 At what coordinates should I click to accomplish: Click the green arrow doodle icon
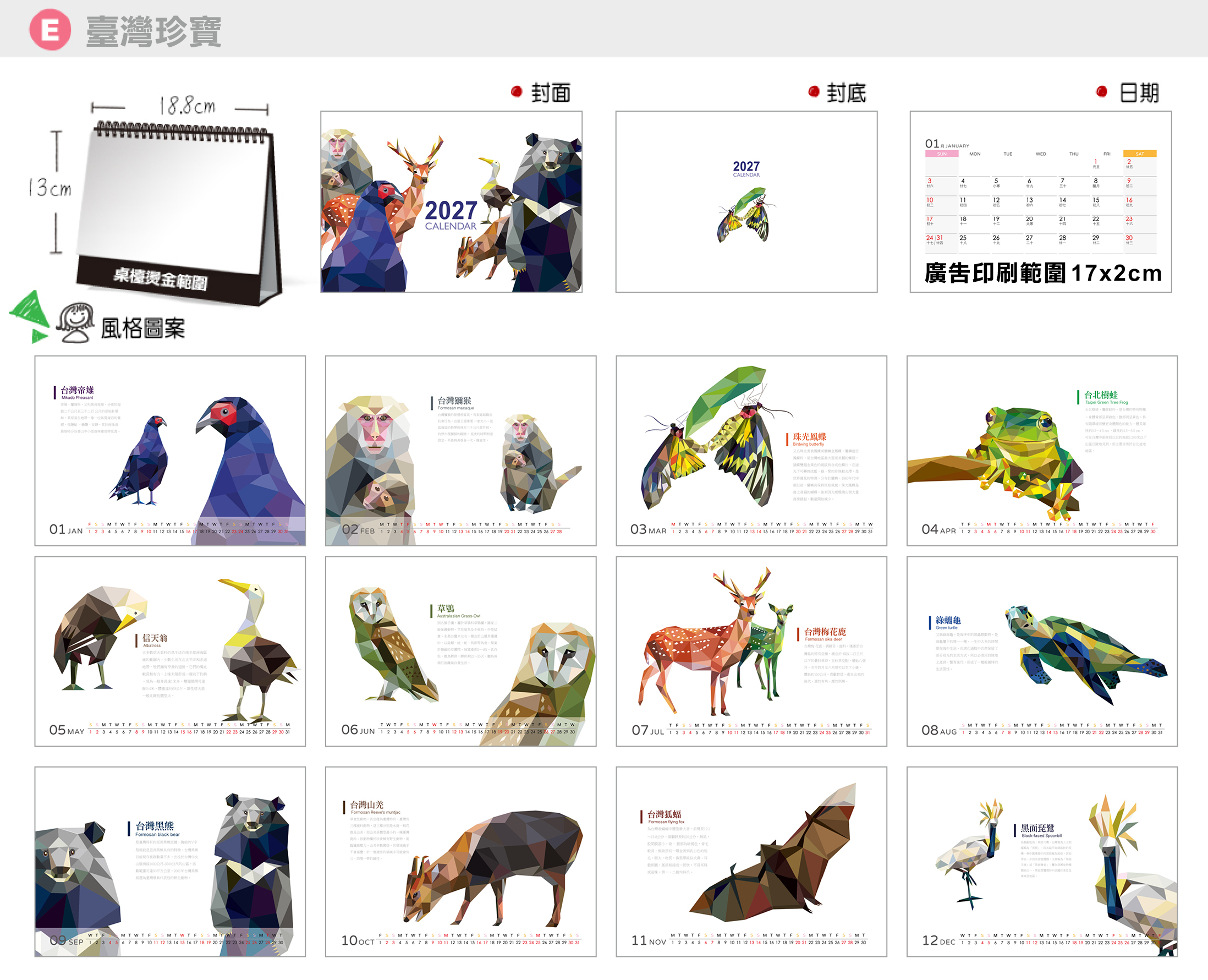30,316
